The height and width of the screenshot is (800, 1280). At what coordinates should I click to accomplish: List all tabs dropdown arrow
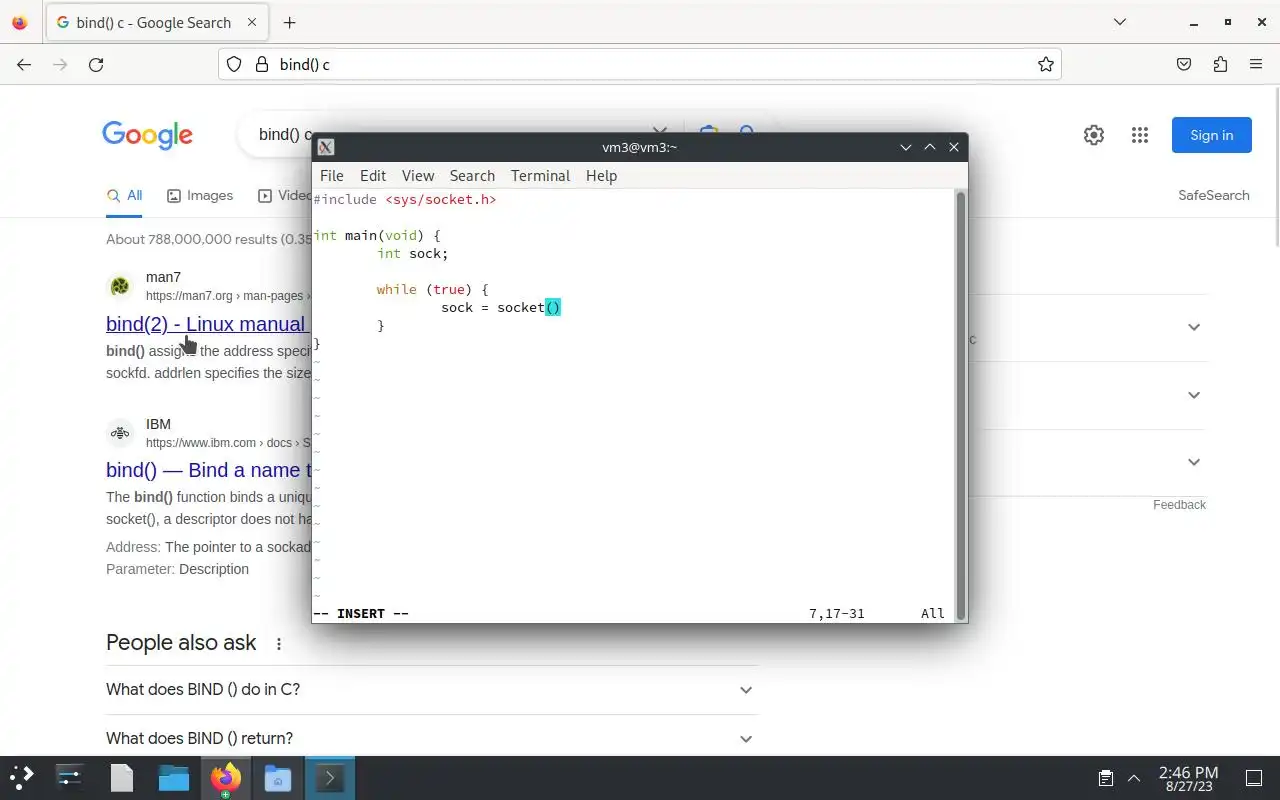pos(1120,22)
